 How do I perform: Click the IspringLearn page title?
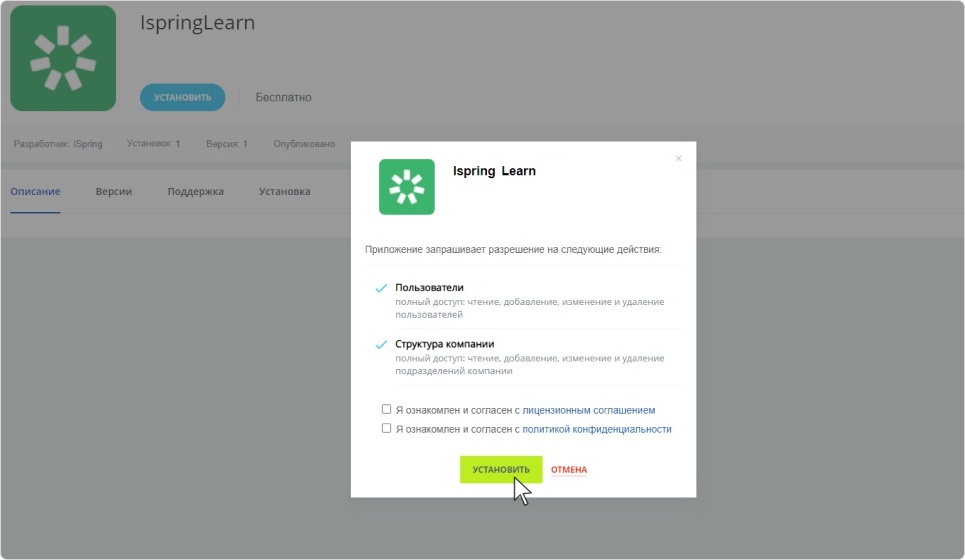[198, 23]
